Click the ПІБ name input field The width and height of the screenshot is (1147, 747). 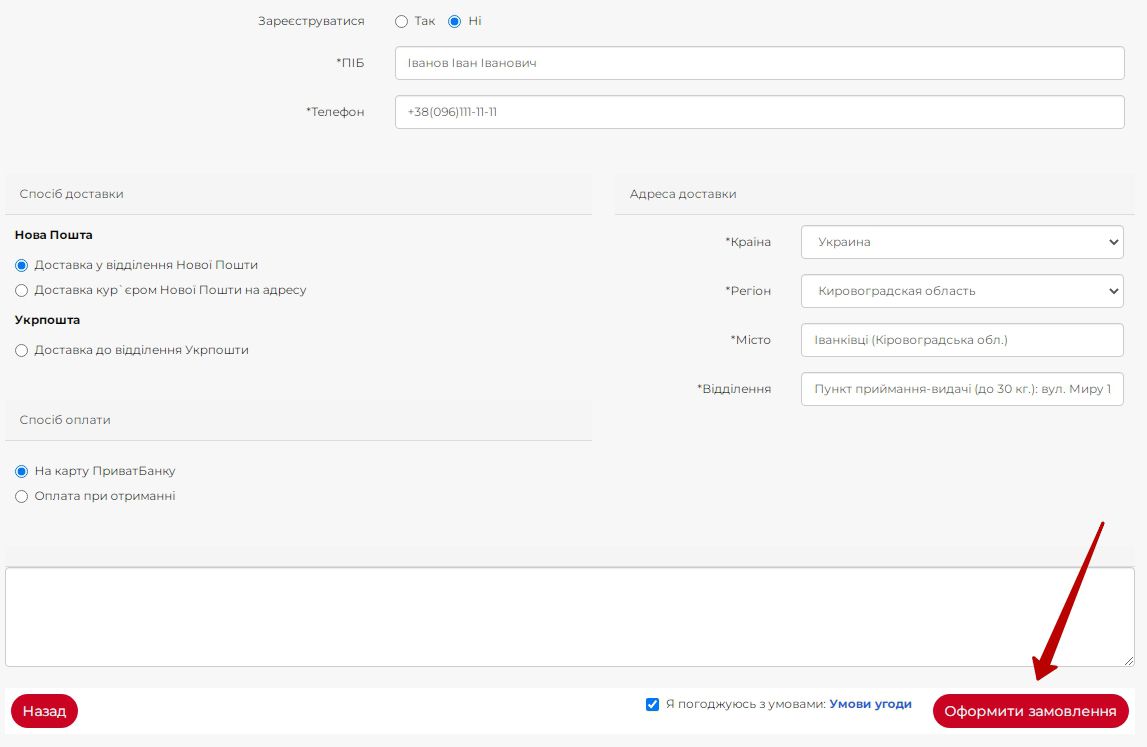coord(759,63)
